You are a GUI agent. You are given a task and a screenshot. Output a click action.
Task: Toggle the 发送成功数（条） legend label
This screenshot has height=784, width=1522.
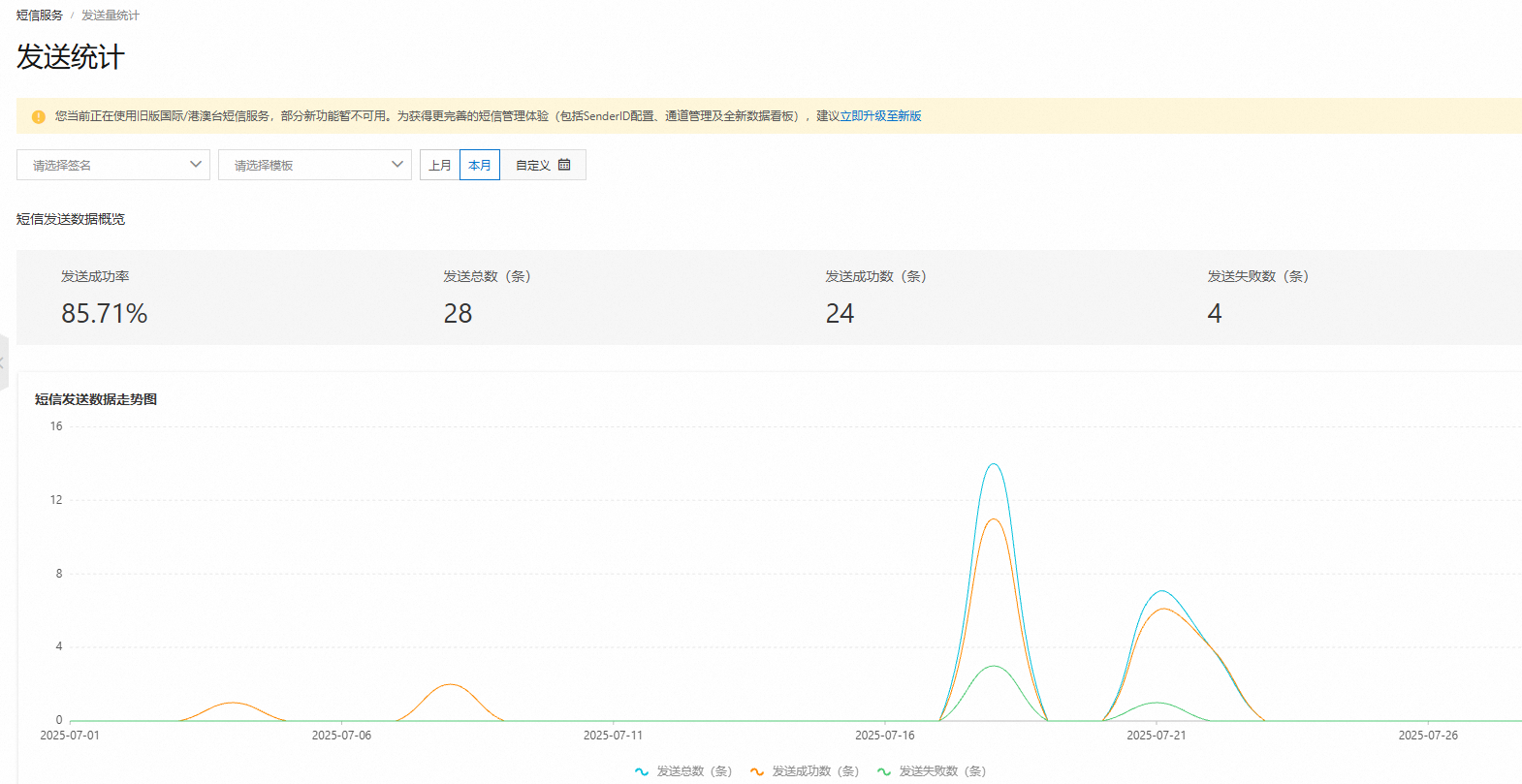coord(815,771)
